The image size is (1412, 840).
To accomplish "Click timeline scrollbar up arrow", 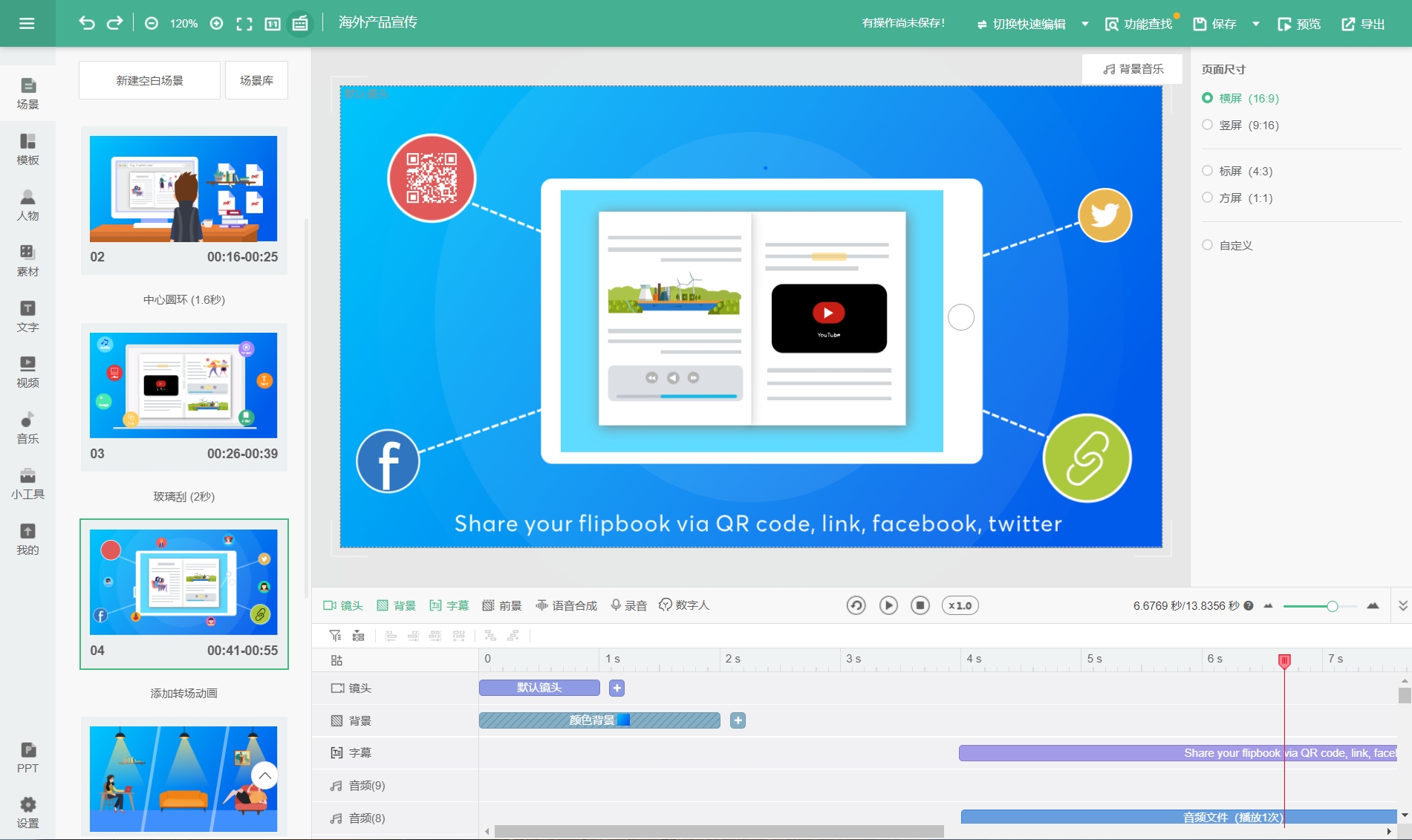I will pyautogui.click(x=1404, y=680).
